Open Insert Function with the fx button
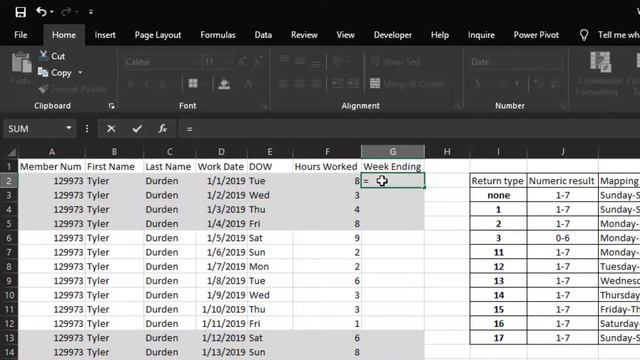The image size is (640, 360). (162, 129)
